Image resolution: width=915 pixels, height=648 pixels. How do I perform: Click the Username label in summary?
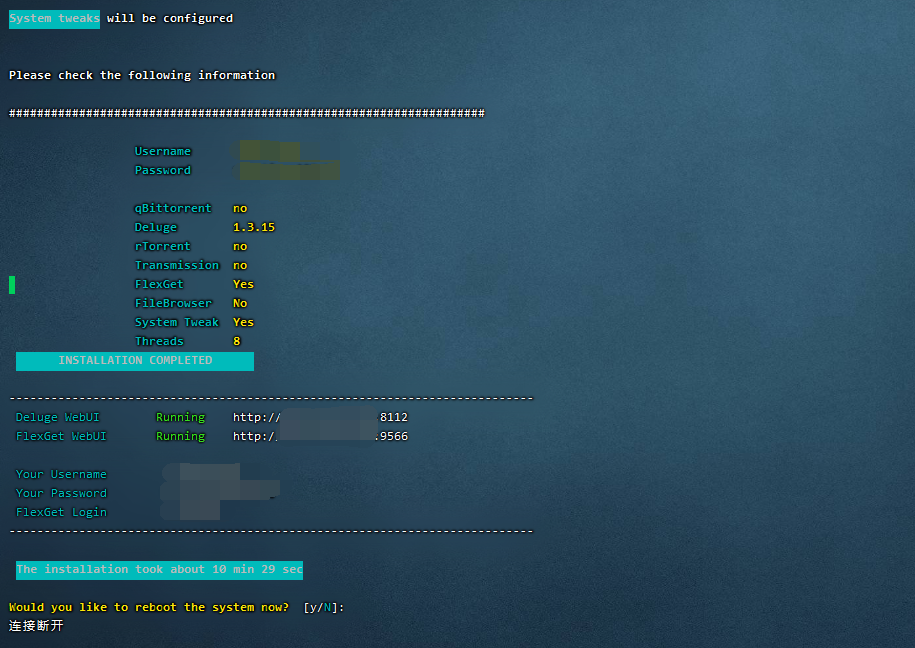163,151
